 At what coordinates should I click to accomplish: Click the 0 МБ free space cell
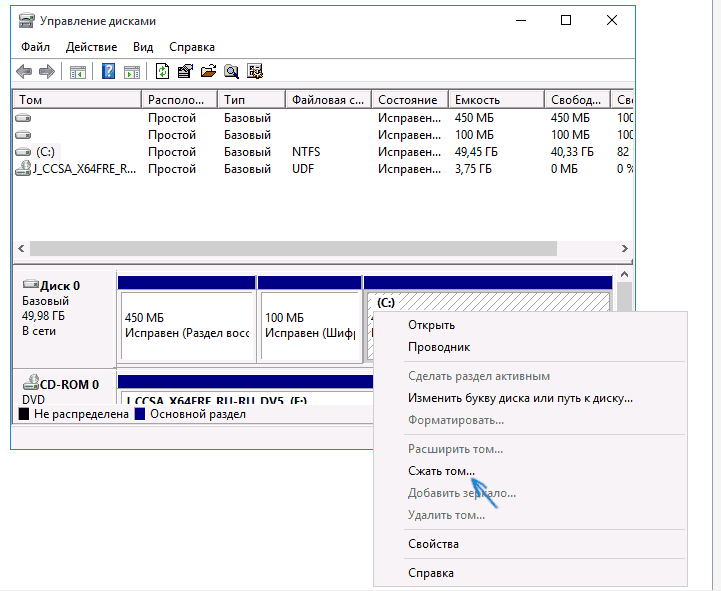564,169
